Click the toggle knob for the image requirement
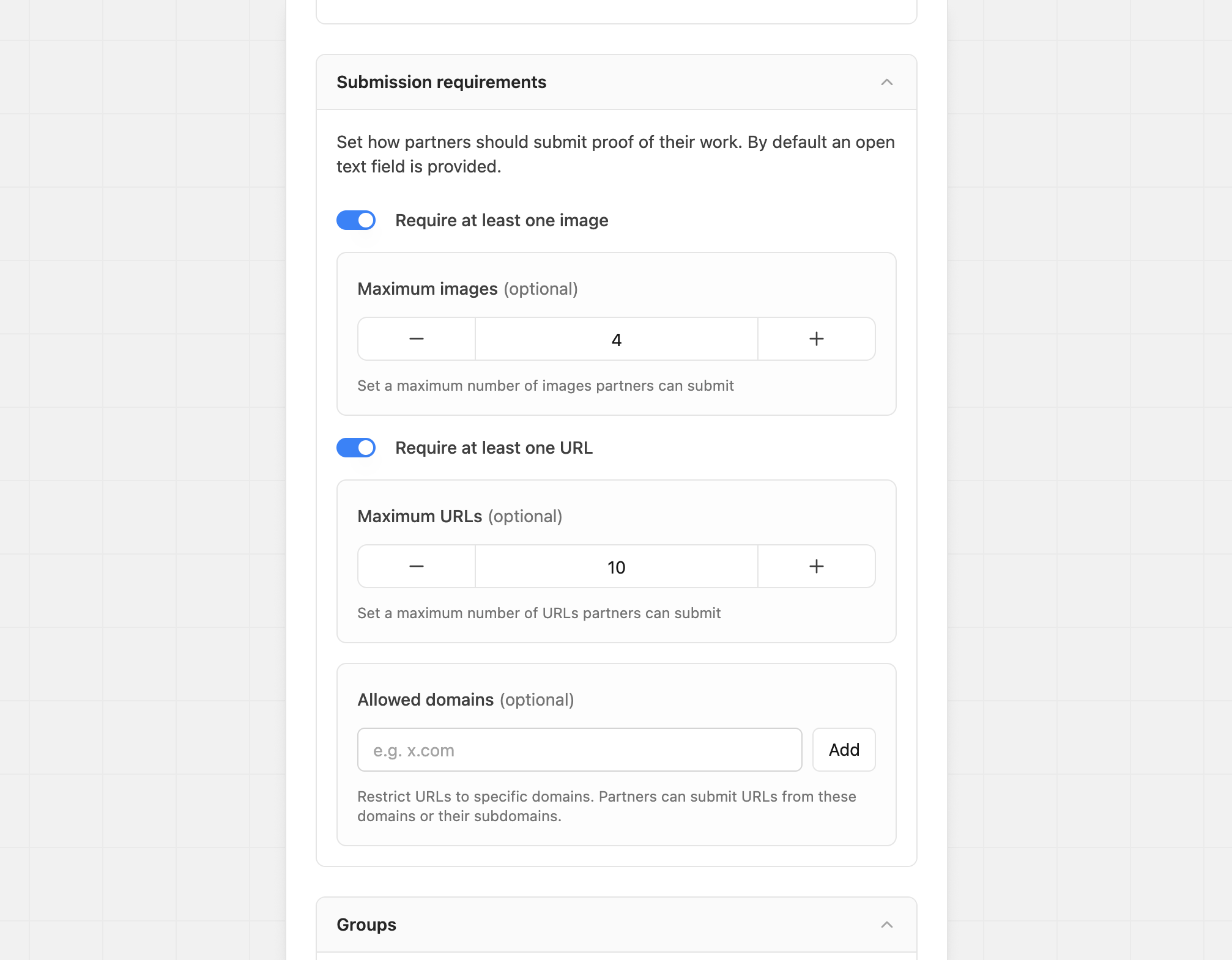The image size is (1232, 960). click(x=365, y=220)
